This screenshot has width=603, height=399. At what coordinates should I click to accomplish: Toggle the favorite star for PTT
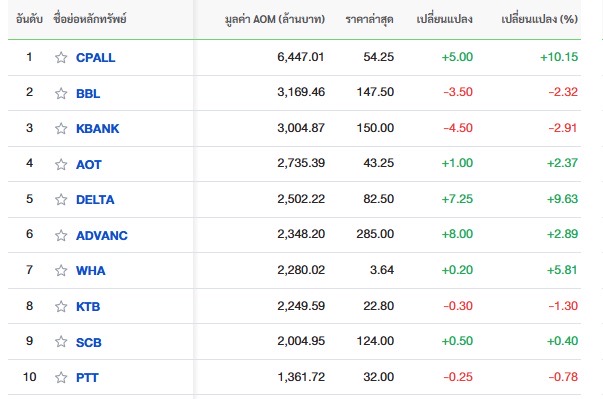(61, 377)
